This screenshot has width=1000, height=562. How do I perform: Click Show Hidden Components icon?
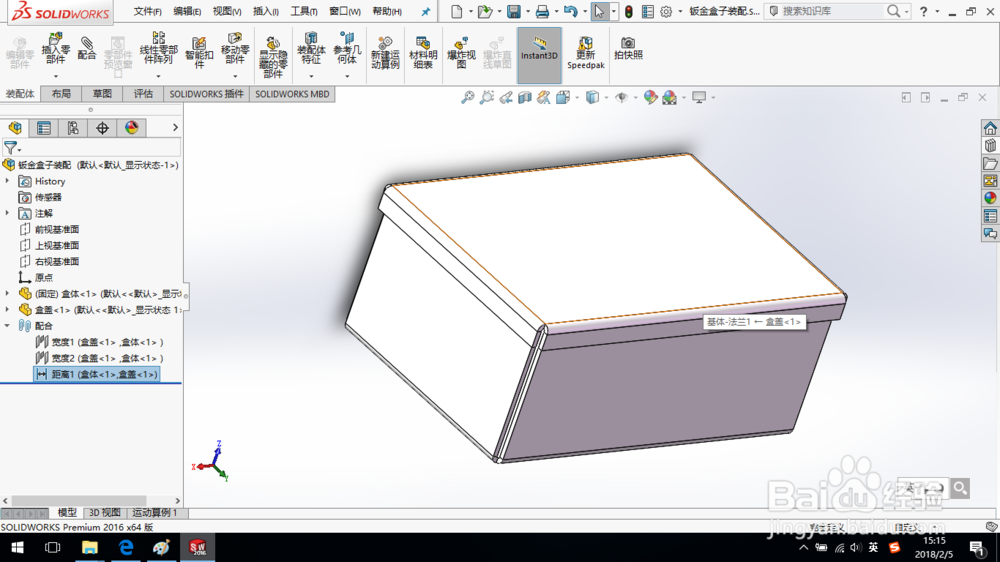coord(273,57)
